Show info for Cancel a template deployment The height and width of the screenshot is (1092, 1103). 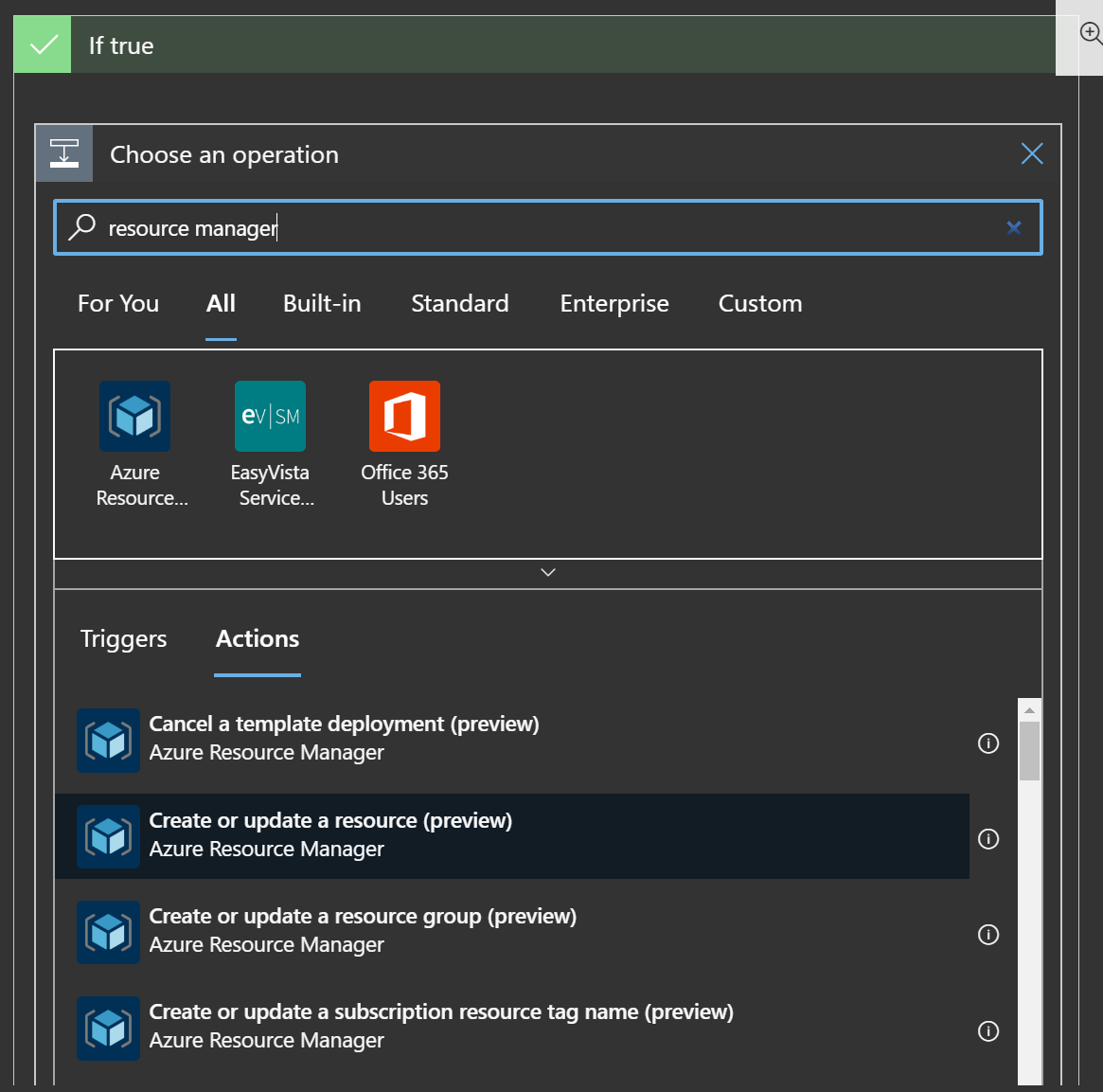(x=987, y=743)
